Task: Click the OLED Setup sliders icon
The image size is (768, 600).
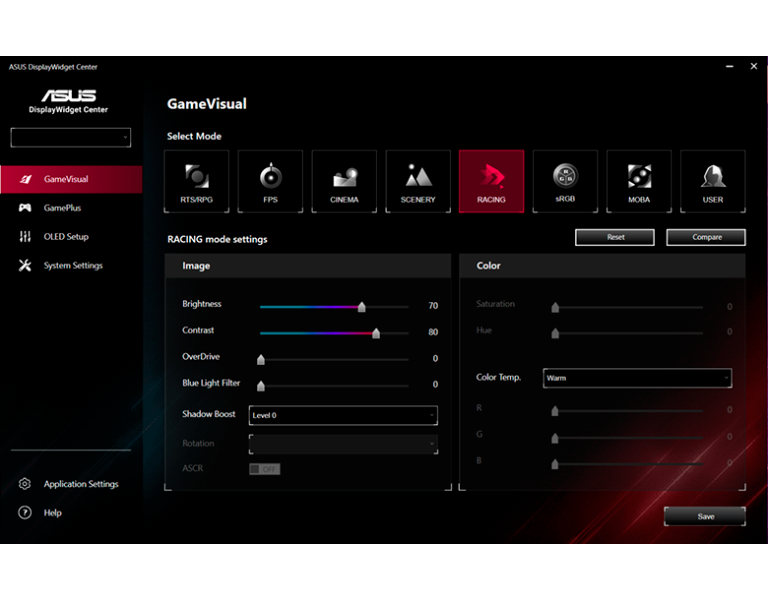Action: tap(25, 237)
